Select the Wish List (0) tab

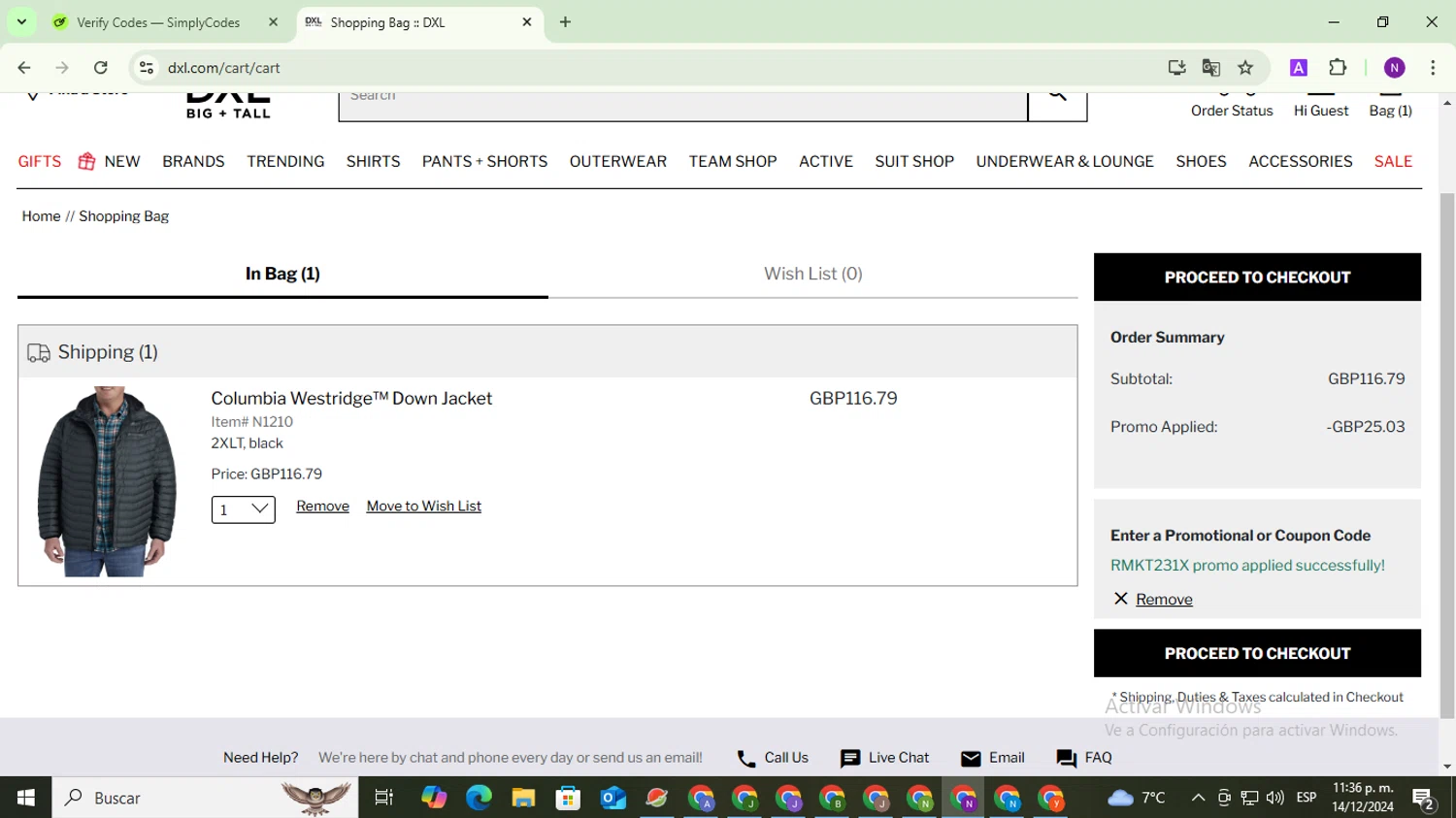coord(813,274)
